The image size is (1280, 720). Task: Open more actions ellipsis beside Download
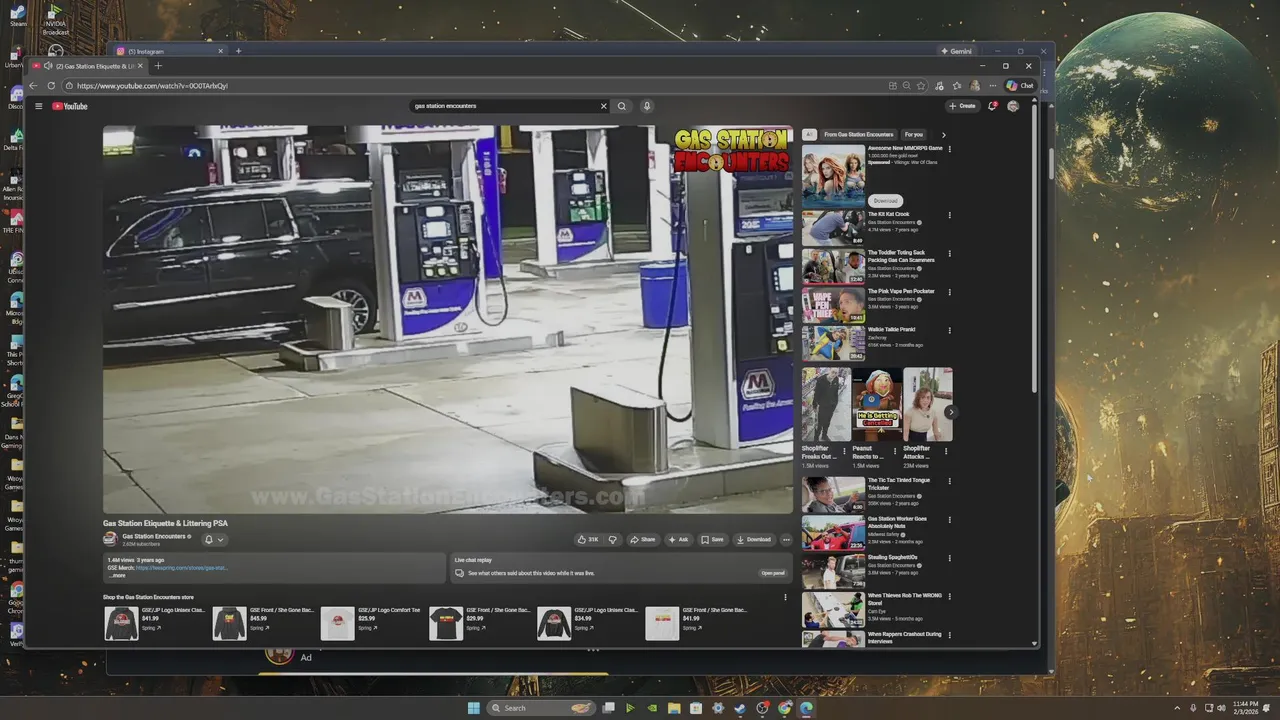pos(786,539)
